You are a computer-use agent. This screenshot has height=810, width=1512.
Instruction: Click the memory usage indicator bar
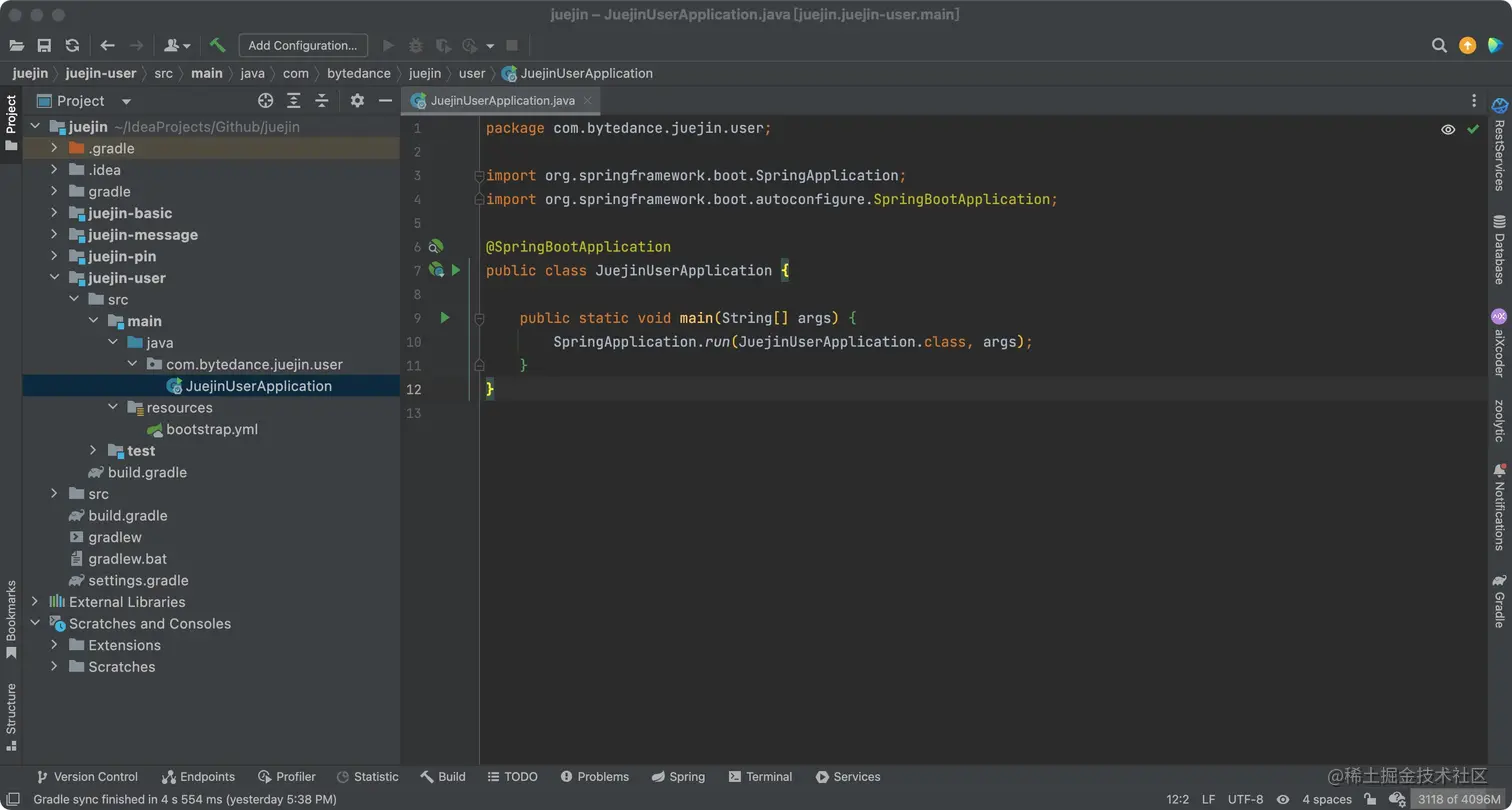coord(1457,799)
